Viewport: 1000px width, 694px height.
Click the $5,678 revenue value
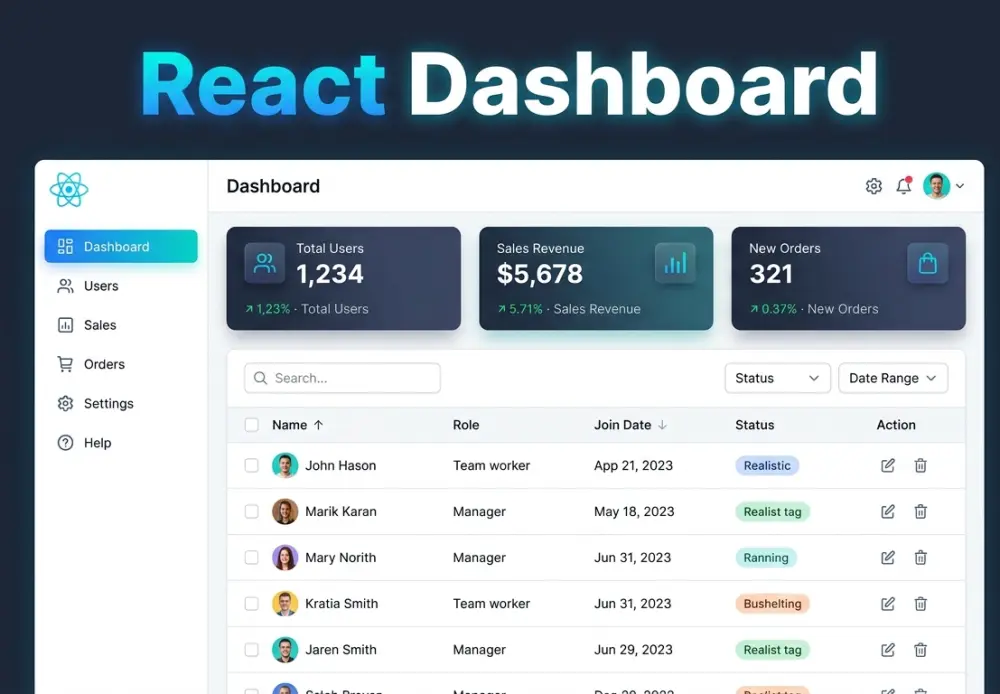click(540, 274)
